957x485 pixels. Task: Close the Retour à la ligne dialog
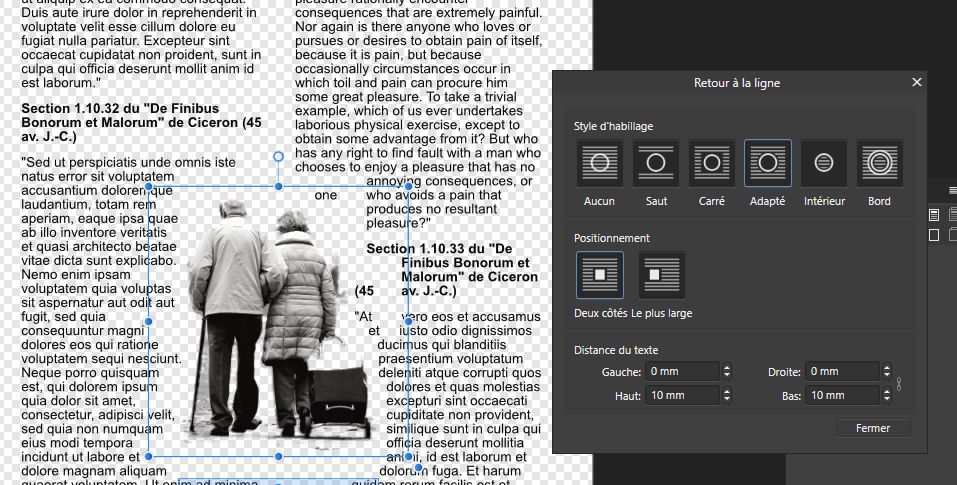(x=917, y=82)
